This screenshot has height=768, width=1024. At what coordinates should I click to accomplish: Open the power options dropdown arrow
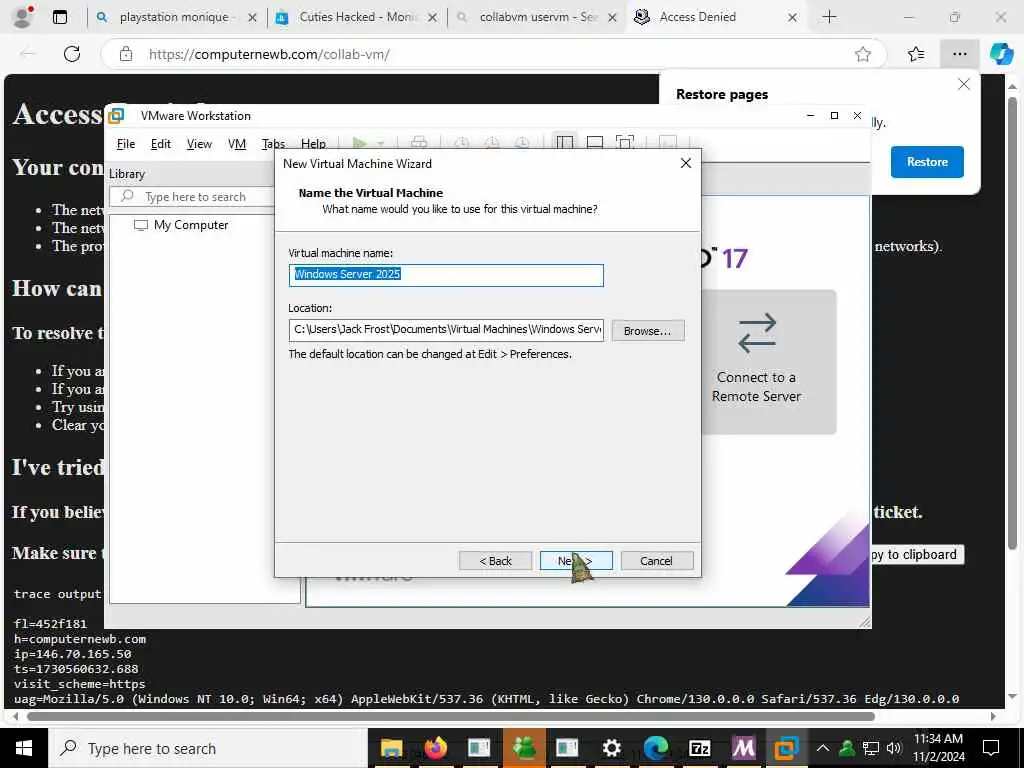(x=381, y=143)
